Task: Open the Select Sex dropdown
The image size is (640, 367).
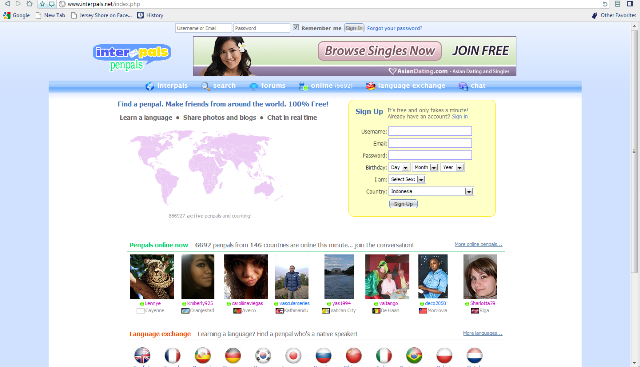Action: [x=407, y=179]
